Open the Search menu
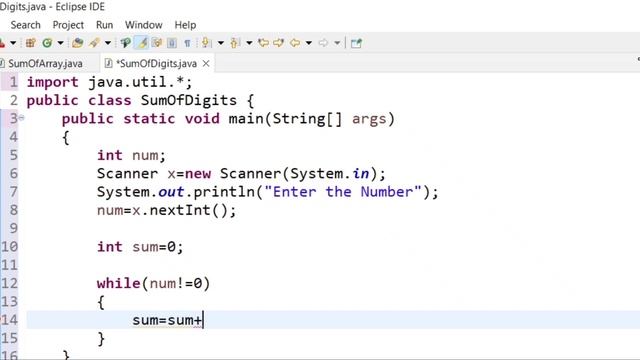 tap(26, 25)
